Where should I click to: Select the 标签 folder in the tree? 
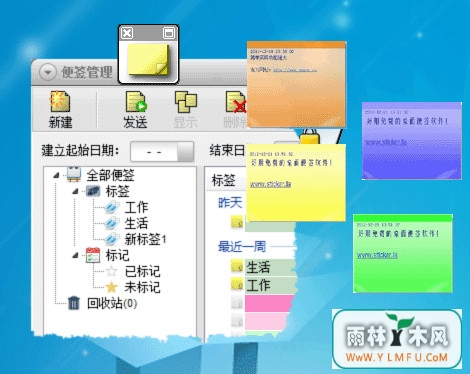[117, 191]
